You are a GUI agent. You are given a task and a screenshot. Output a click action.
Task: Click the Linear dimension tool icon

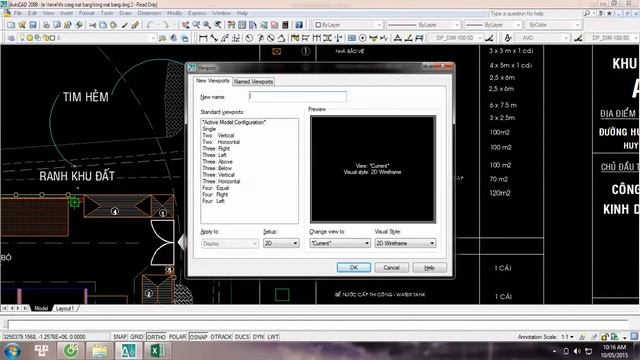point(203,38)
